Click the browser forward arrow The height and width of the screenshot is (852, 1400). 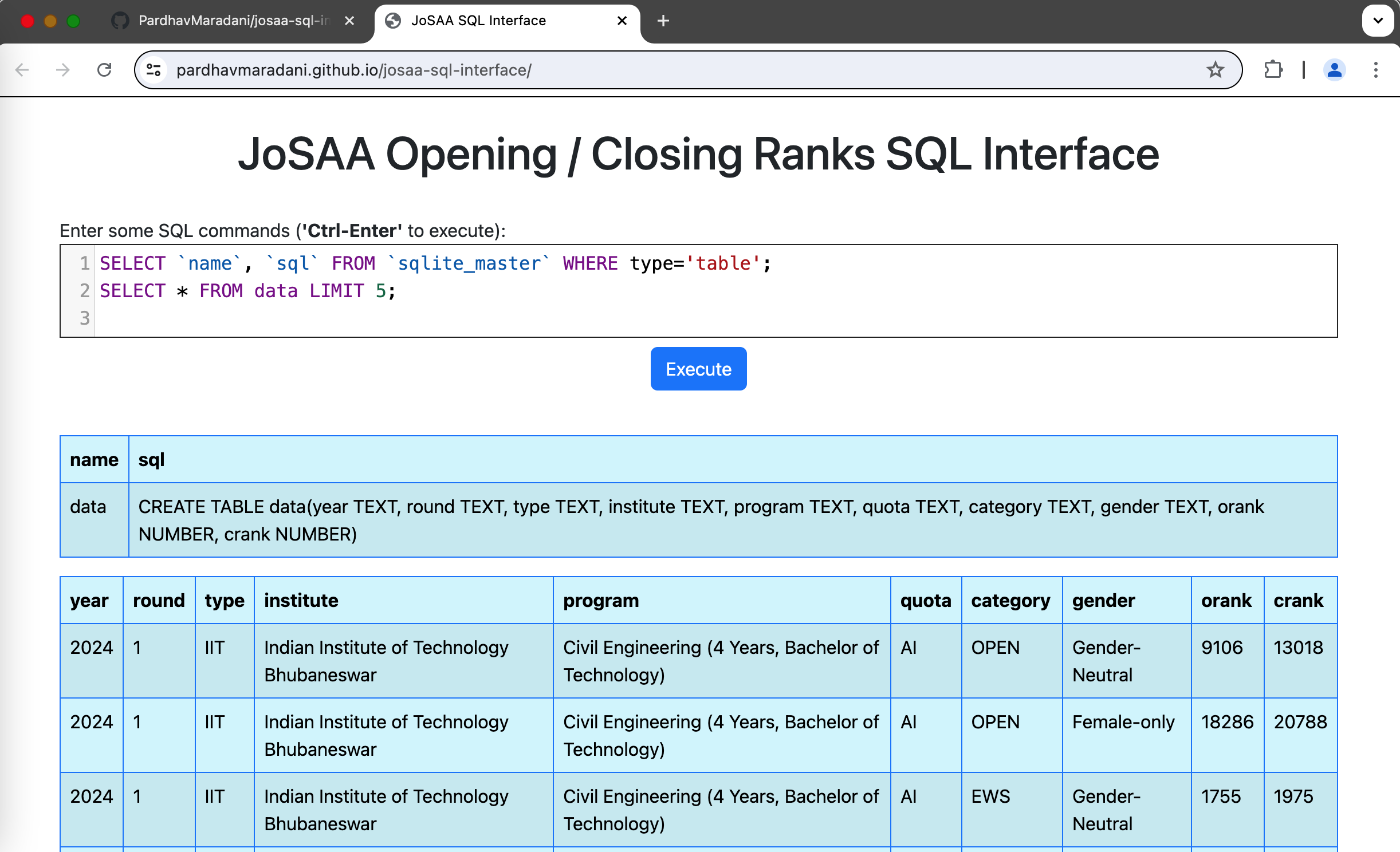coord(63,70)
